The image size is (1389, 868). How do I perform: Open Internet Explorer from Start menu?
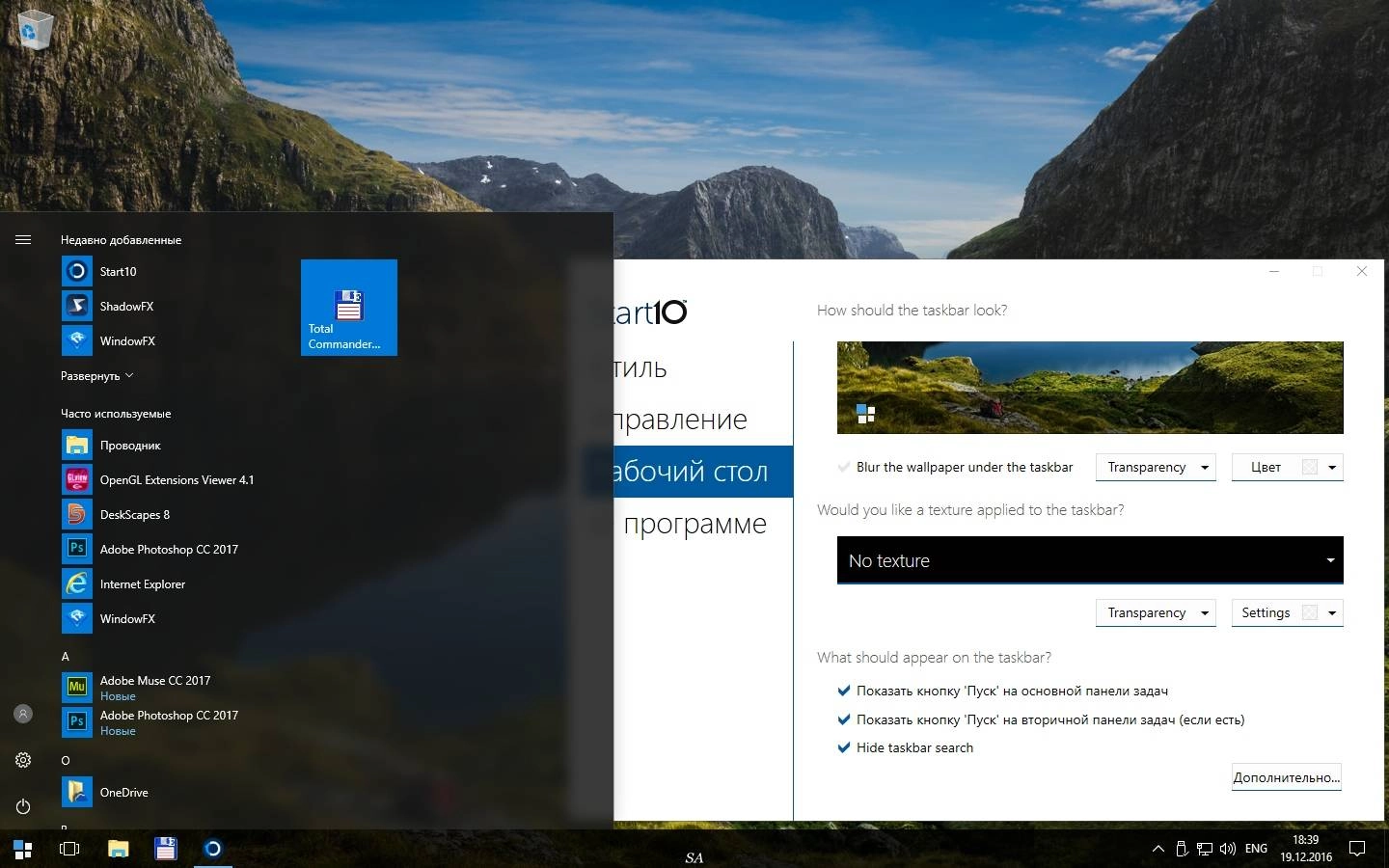(123, 583)
